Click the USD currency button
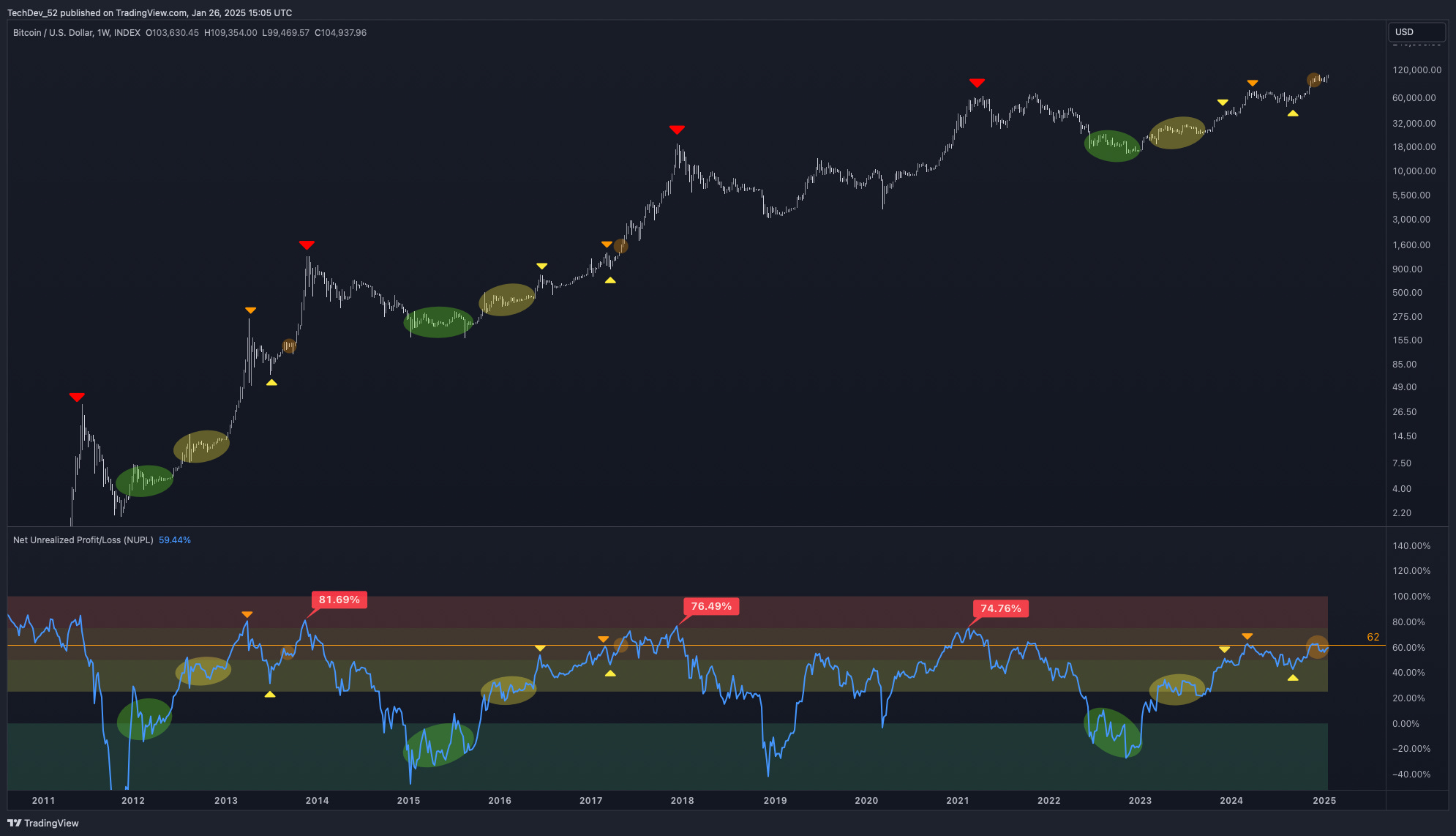Image resolution: width=1456 pixels, height=836 pixels. [1416, 32]
